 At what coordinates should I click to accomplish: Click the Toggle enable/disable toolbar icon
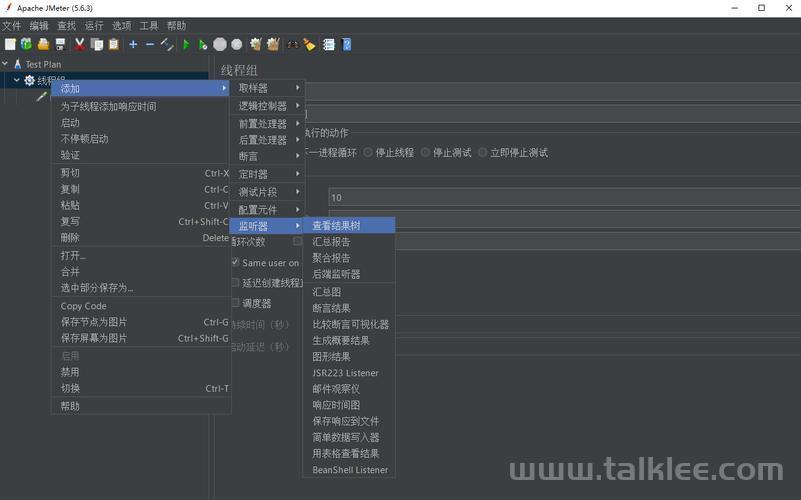[x=167, y=44]
